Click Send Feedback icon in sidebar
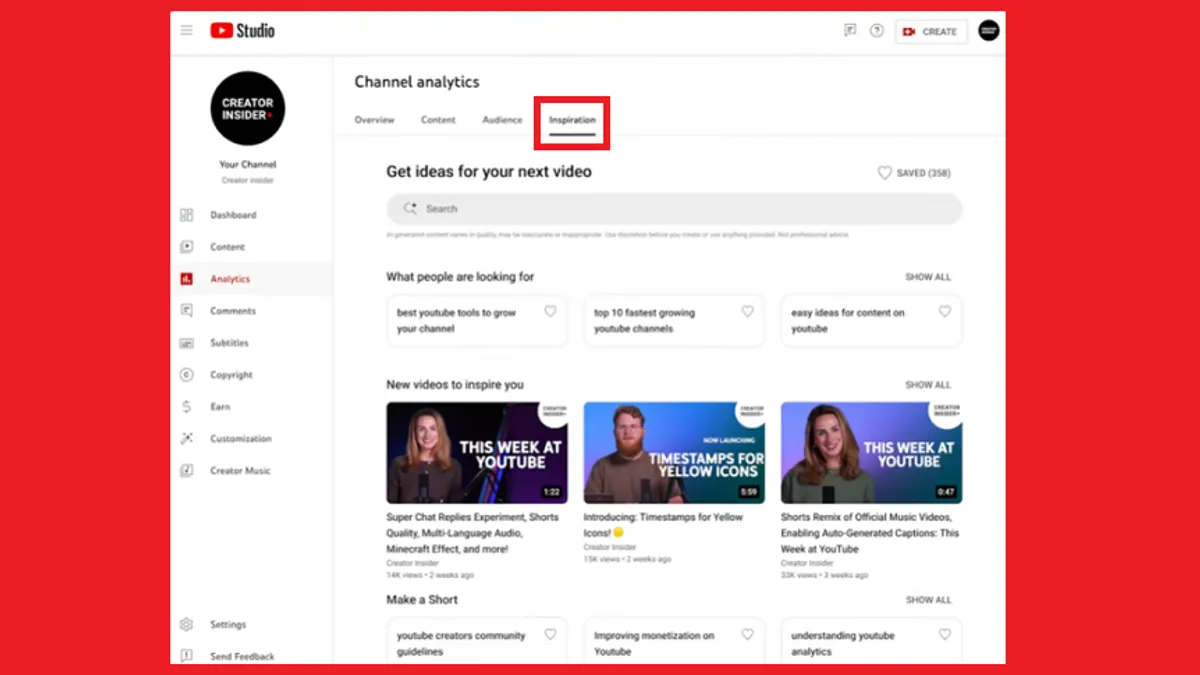This screenshot has width=1200, height=675. pyautogui.click(x=186, y=657)
